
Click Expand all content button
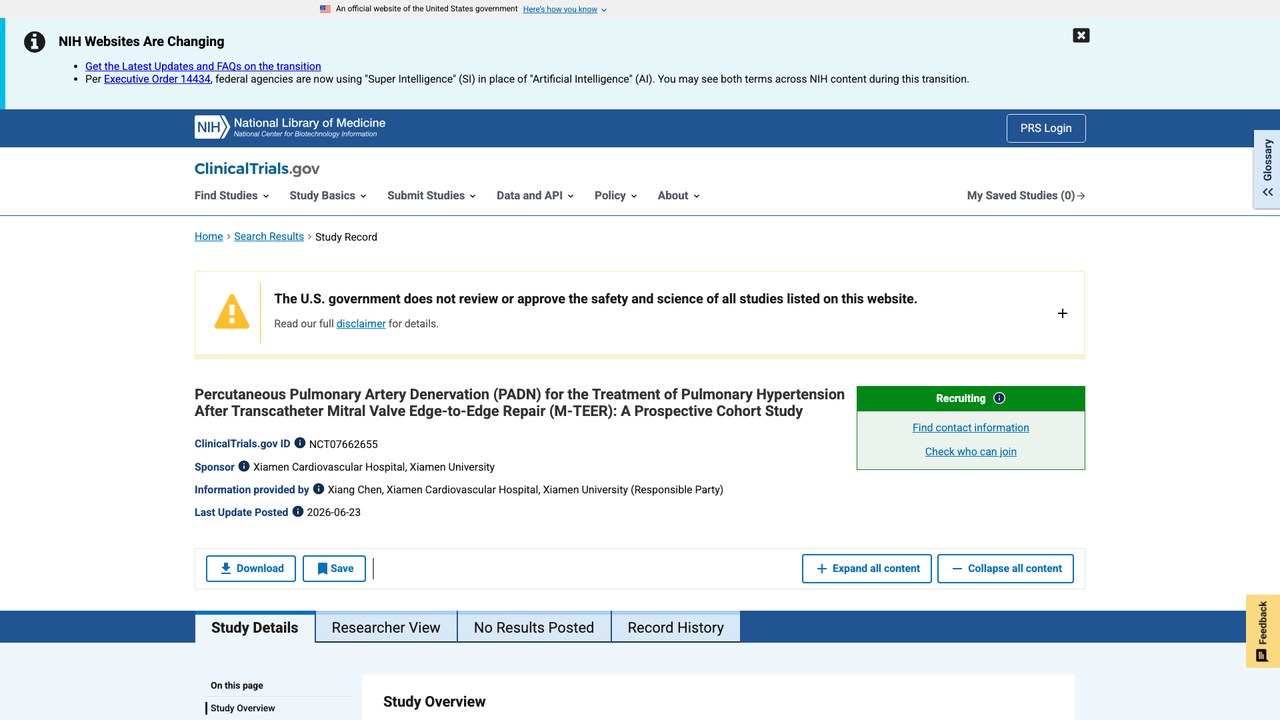tap(867, 568)
